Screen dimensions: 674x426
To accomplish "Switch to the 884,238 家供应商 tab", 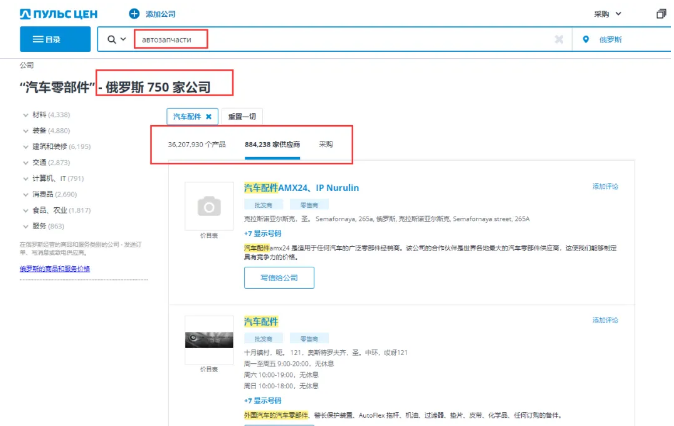I will (x=273, y=144).
